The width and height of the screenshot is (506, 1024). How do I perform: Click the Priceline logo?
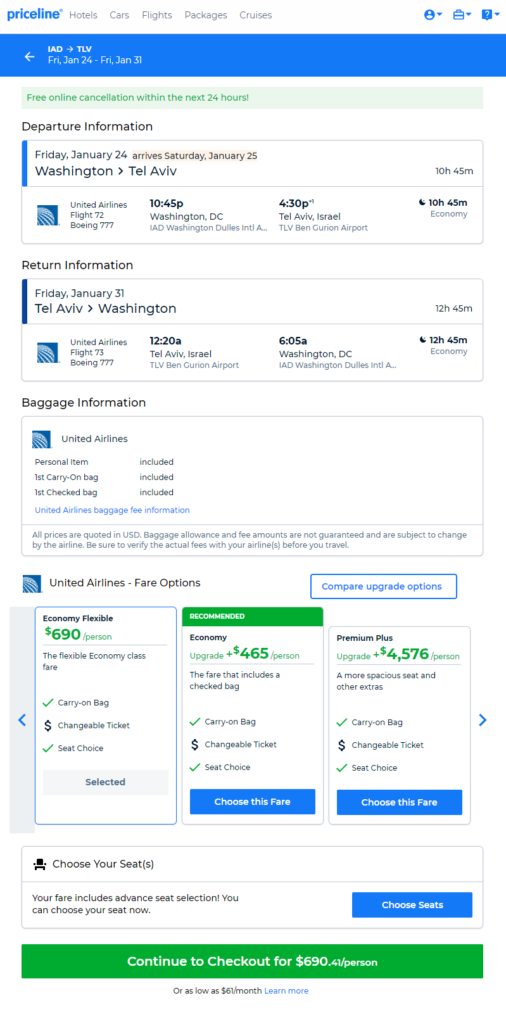tap(35, 14)
